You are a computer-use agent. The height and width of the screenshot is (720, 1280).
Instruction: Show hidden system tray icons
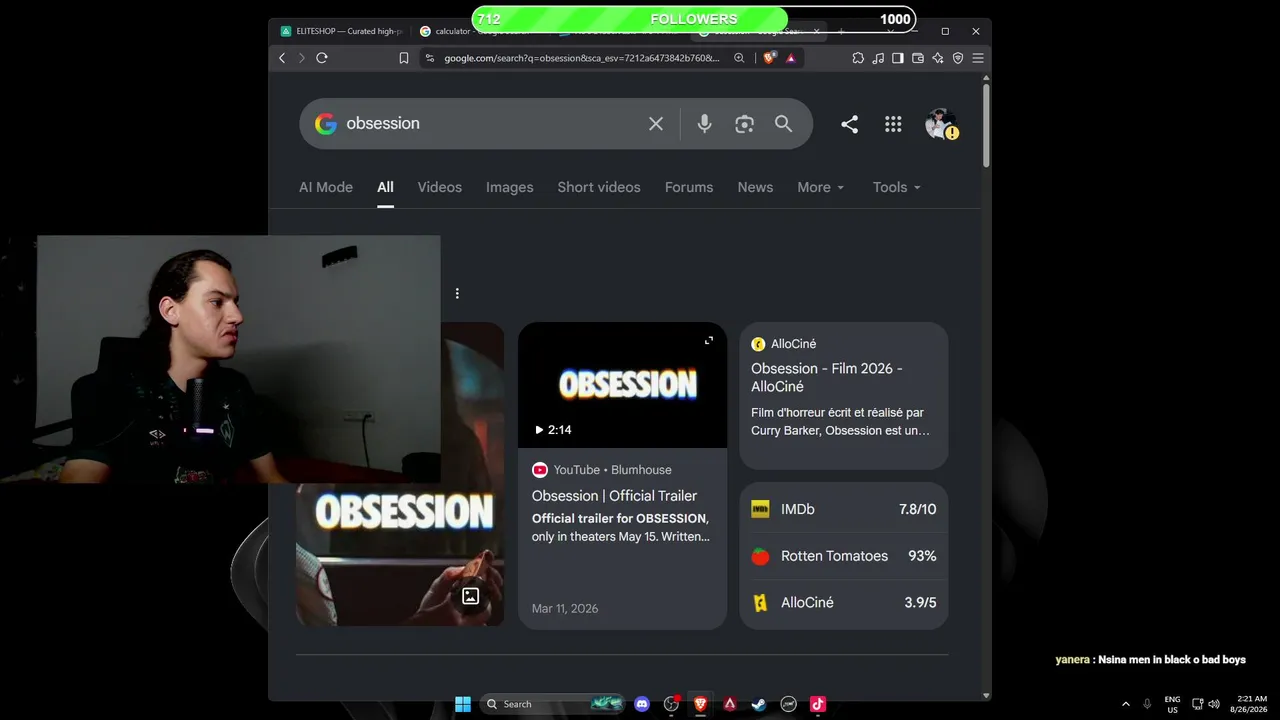[1125, 704]
